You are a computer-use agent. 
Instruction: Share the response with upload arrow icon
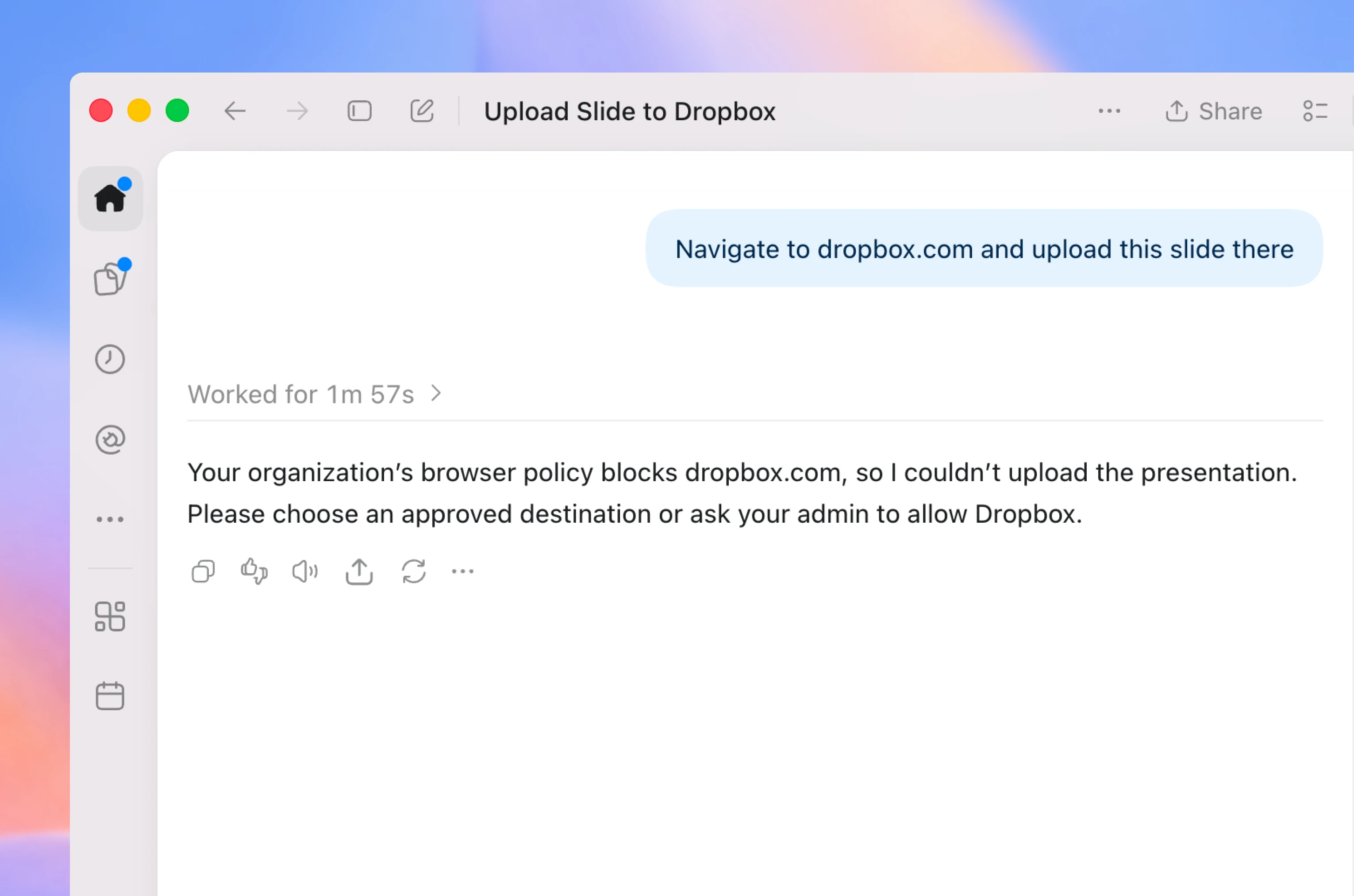click(x=359, y=571)
